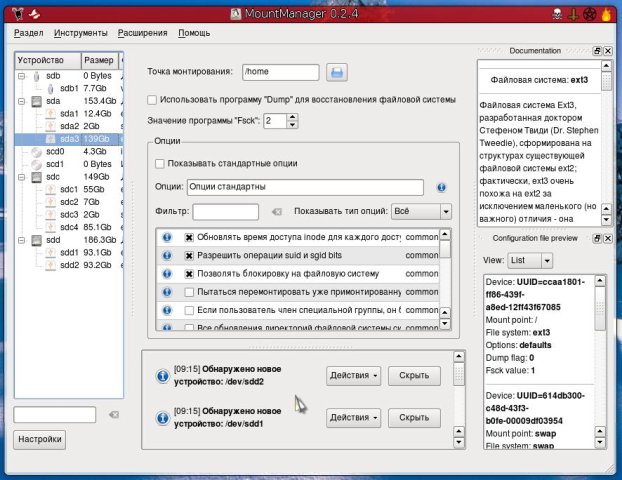This screenshot has height=480, width=622.
Task: Collapse the sdd tree node
Action: [x=22, y=240]
